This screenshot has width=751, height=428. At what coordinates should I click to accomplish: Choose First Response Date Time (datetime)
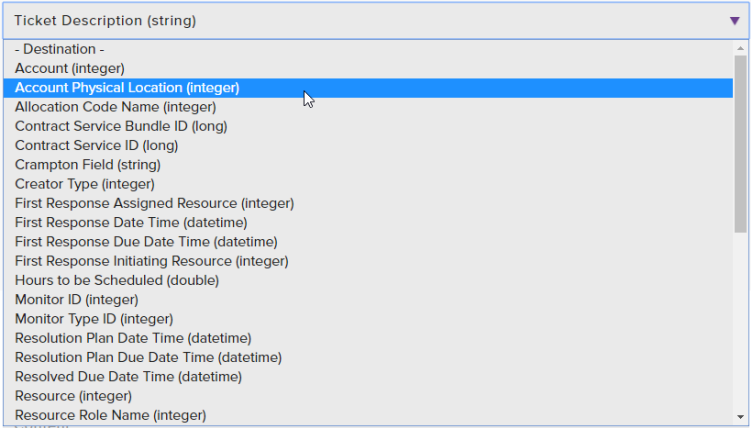click(131, 222)
